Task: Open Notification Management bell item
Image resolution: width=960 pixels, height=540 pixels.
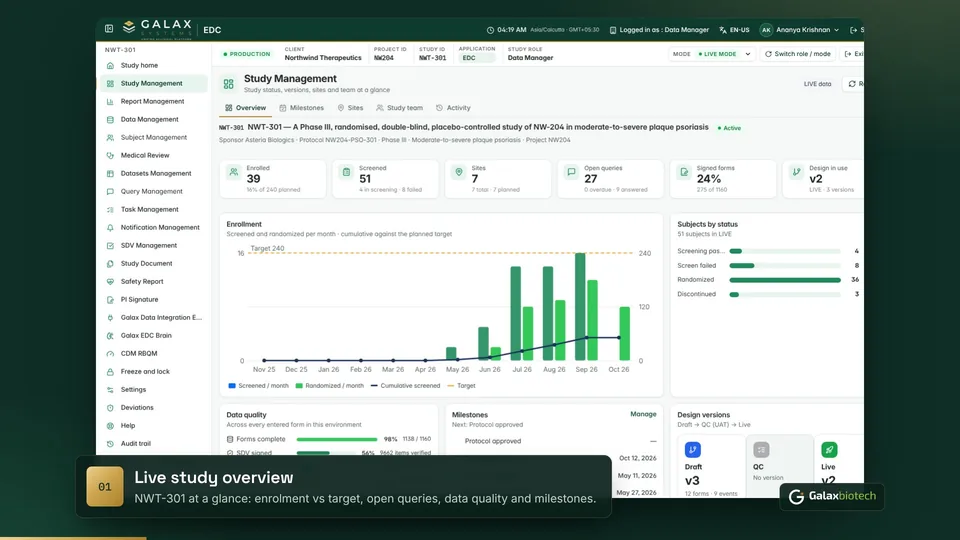Action: point(154,227)
